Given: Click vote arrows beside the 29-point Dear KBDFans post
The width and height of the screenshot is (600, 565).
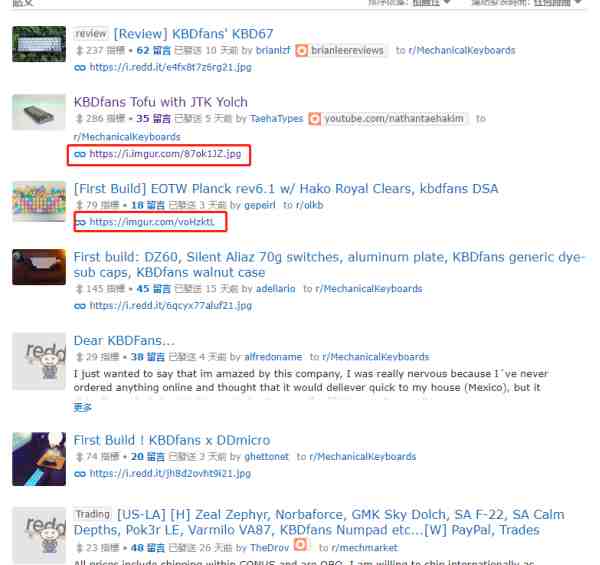Looking at the screenshot, I should click(79, 357).
